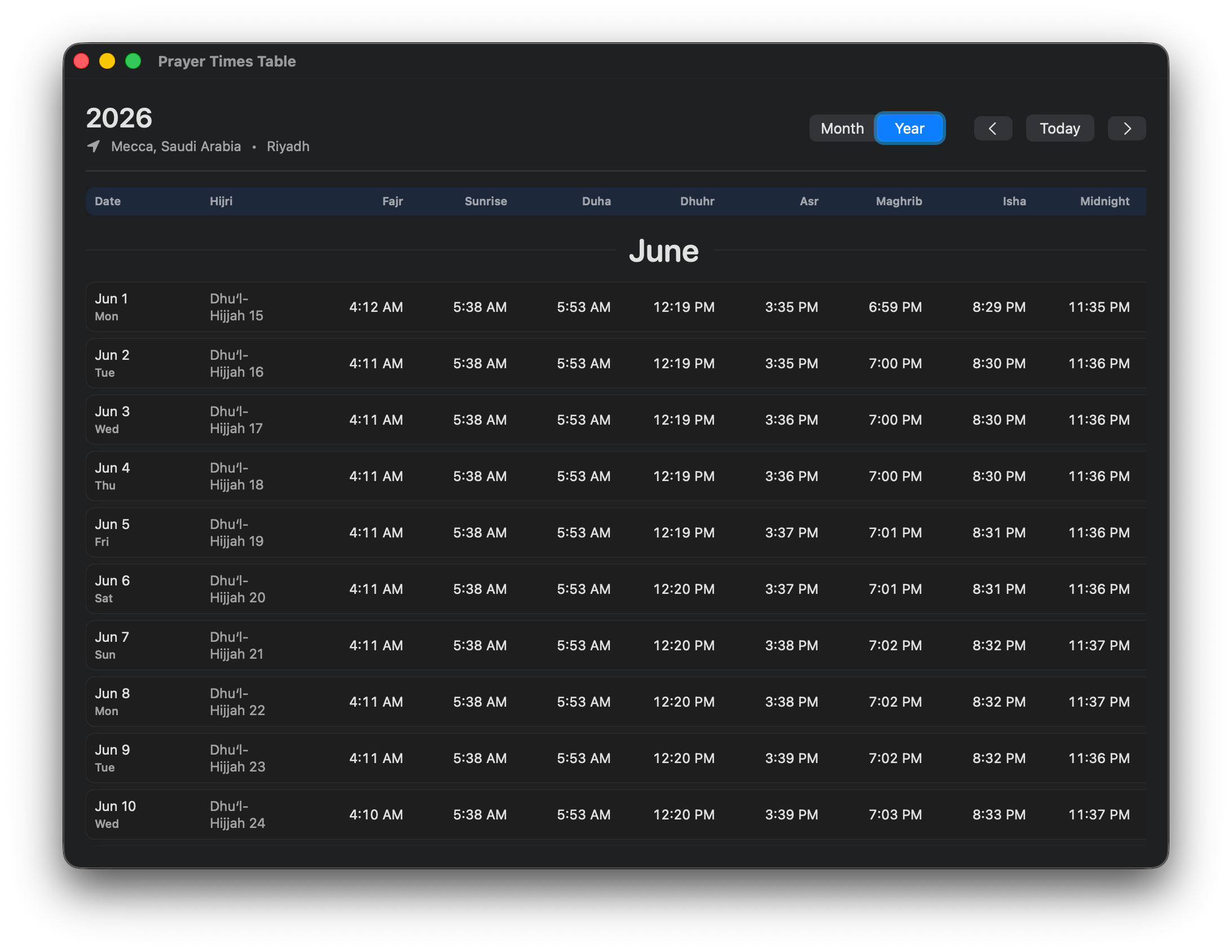Image resolution: width=1232 pixels, height=952 pixels.
Task: Select the Year view segment
Action: (x=909, y=129)
